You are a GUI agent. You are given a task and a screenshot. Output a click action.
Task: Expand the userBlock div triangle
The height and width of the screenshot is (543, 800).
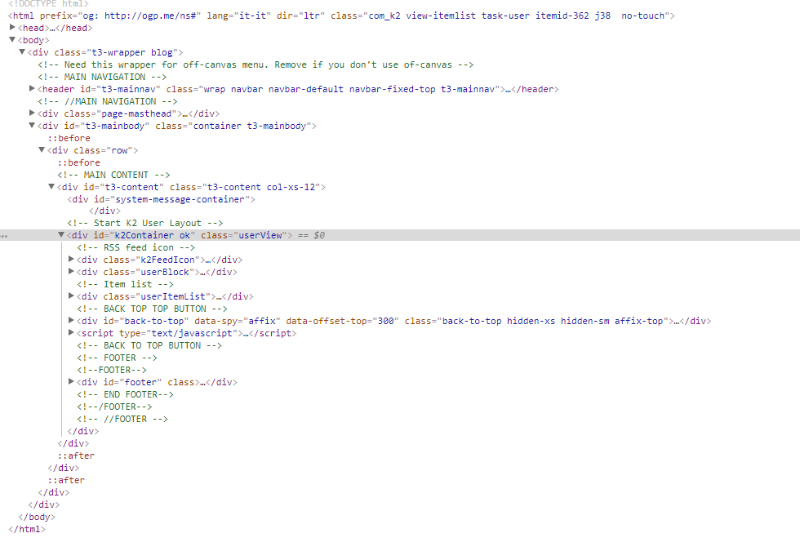click(x=71, y=272)
